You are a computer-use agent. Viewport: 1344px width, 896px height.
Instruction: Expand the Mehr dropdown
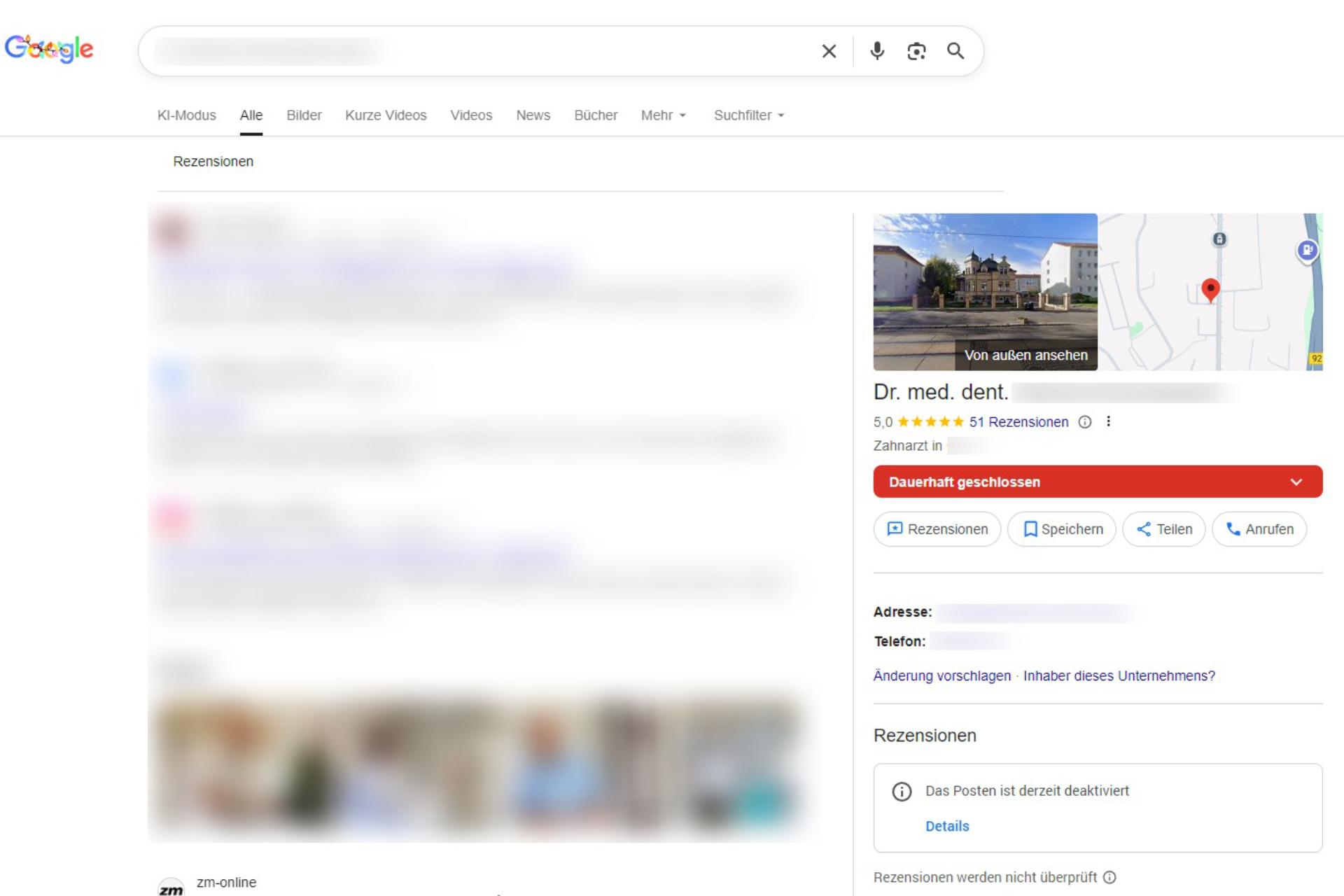pos(664,115)
